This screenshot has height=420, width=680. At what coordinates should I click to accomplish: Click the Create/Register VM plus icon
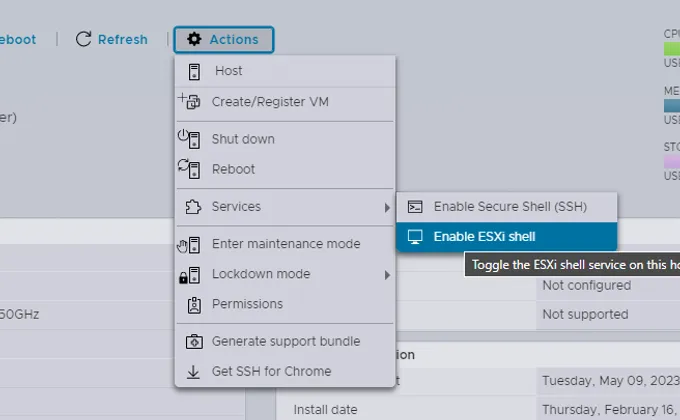pos(189,102)
